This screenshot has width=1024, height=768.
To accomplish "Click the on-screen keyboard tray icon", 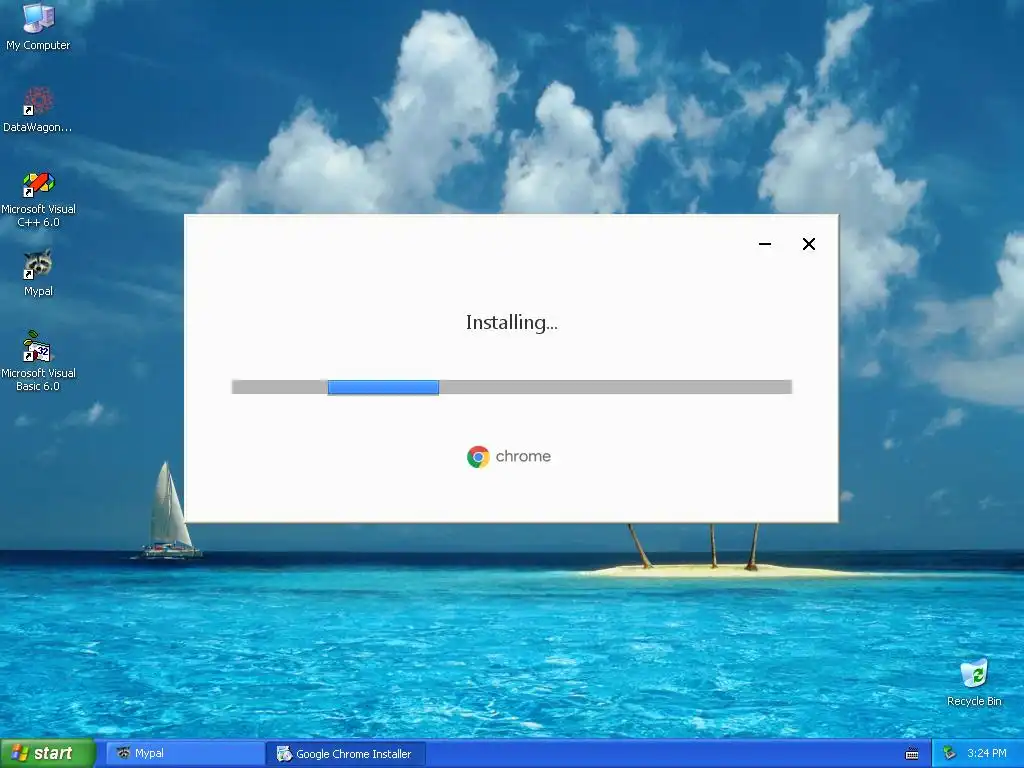I will 912,754.
